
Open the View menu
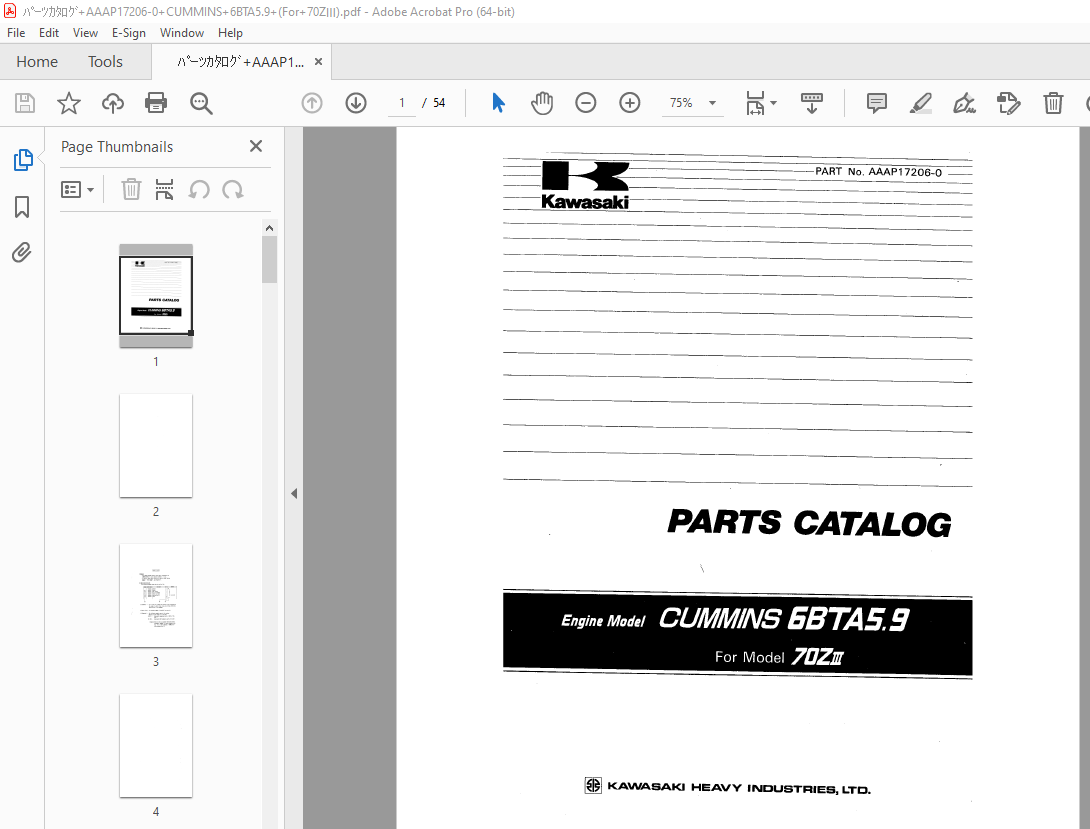[x=85, y=33]
